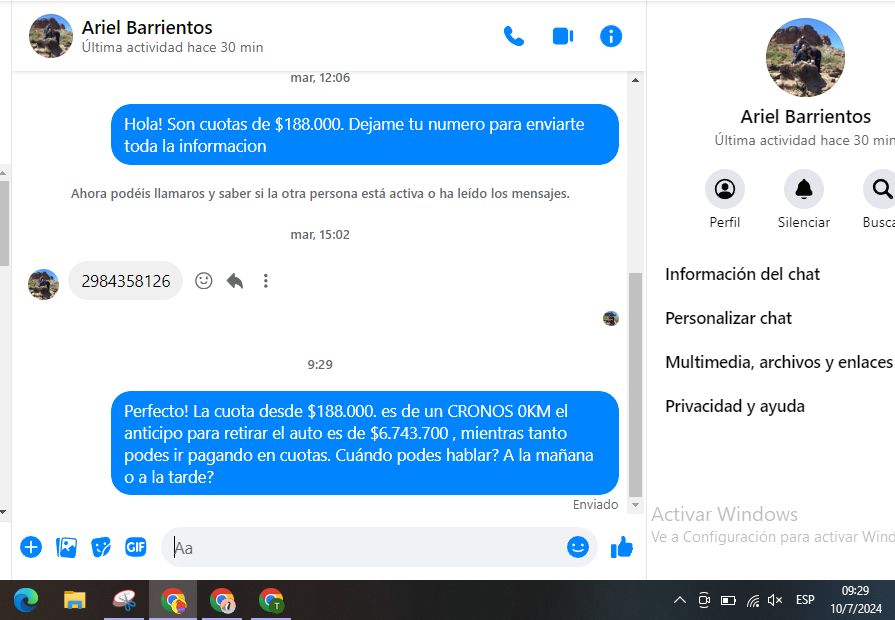Open Microsoft Edge from the taskbar
Screen dimensions: 895x620
tap(26, 600)
